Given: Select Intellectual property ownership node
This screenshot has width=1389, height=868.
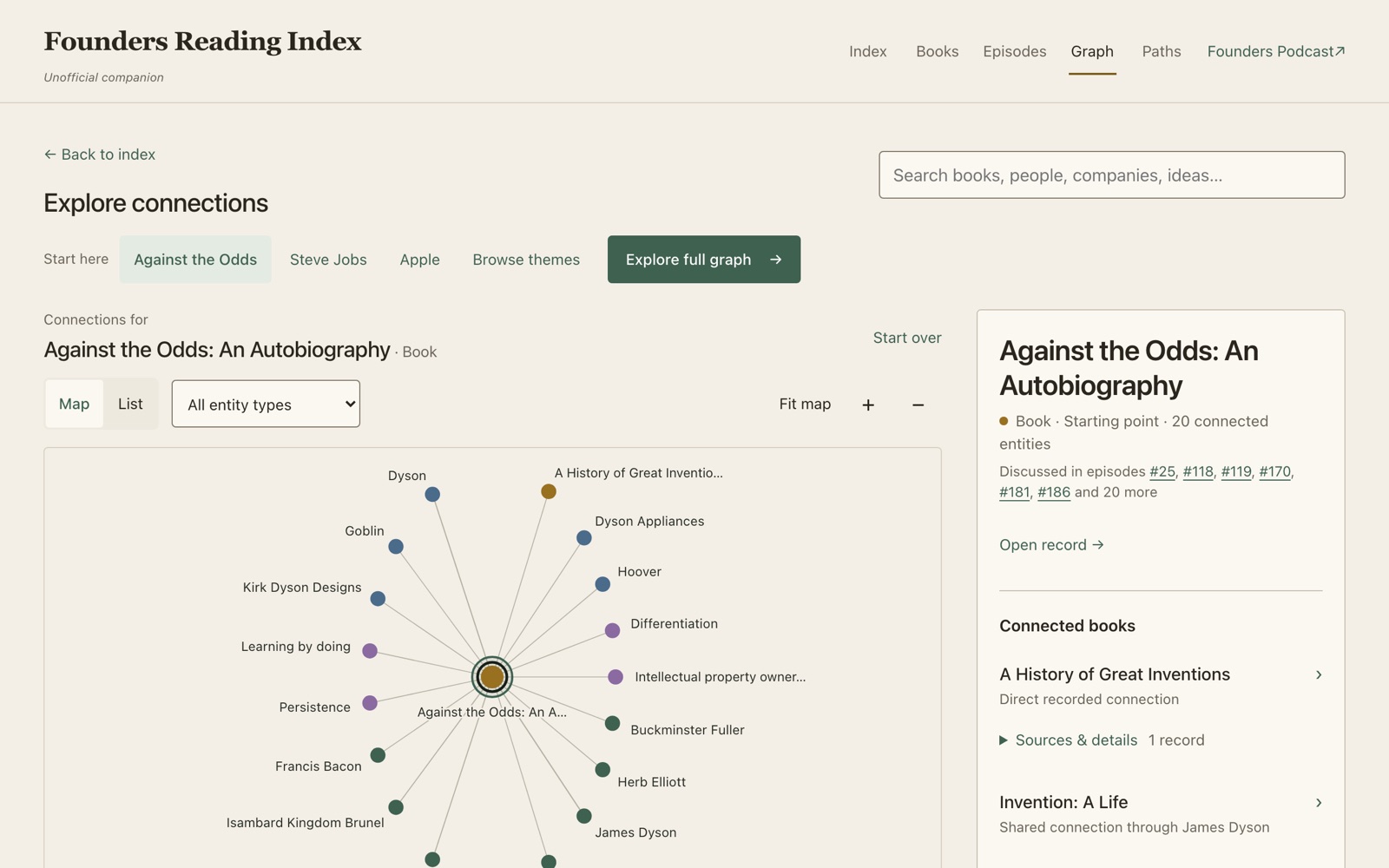Looking at the screenshot, I should (x=616, y=677).
